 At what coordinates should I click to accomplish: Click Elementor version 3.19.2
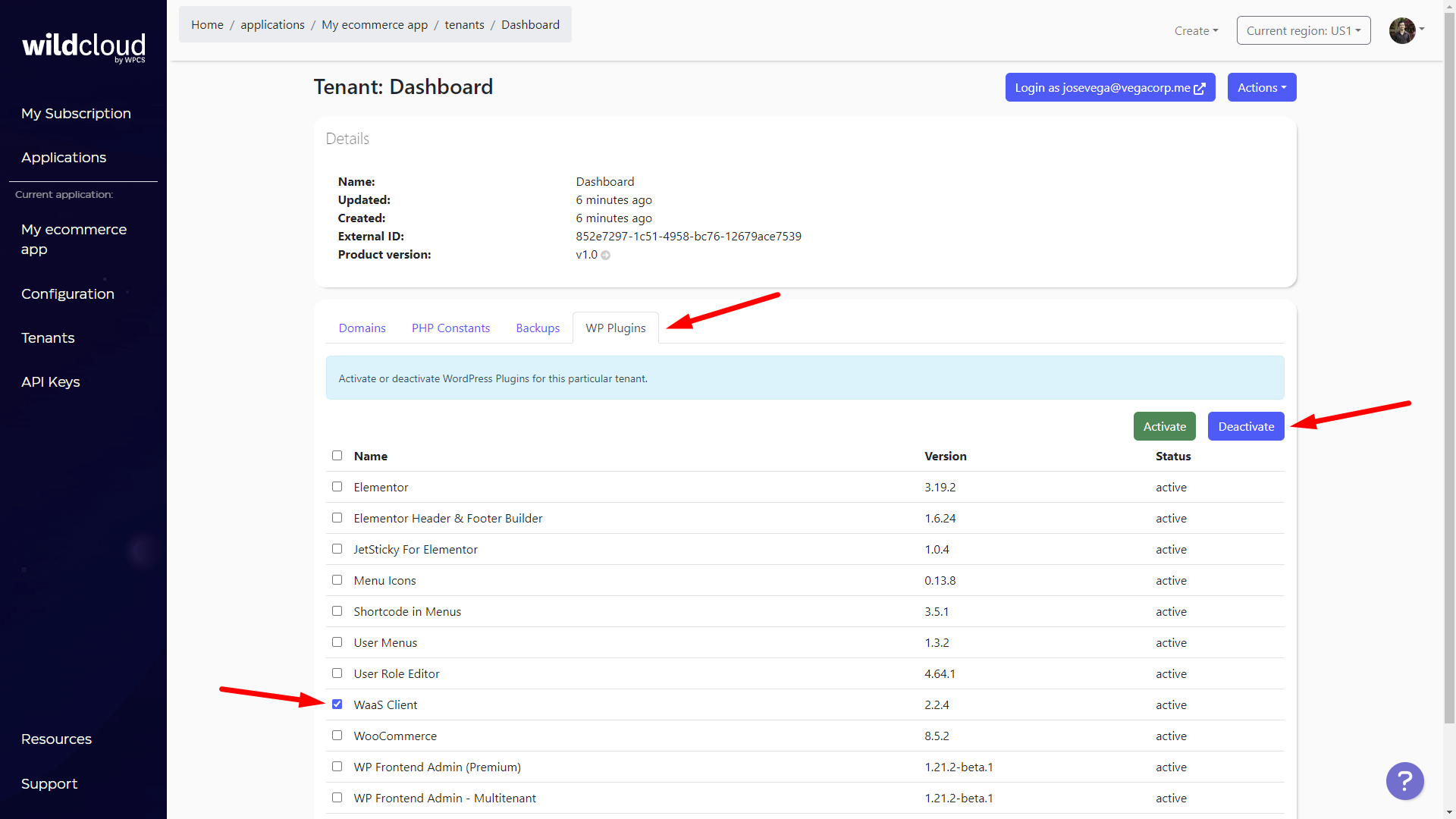940,487
